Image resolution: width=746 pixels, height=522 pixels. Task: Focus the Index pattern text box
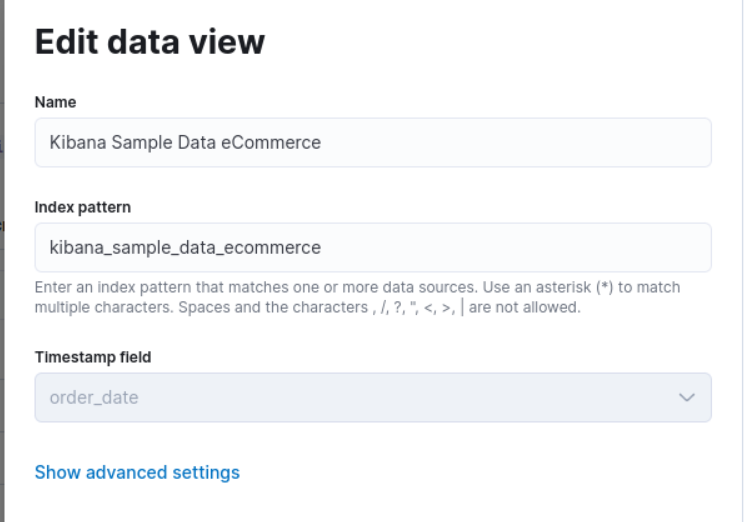click(372, 247)
